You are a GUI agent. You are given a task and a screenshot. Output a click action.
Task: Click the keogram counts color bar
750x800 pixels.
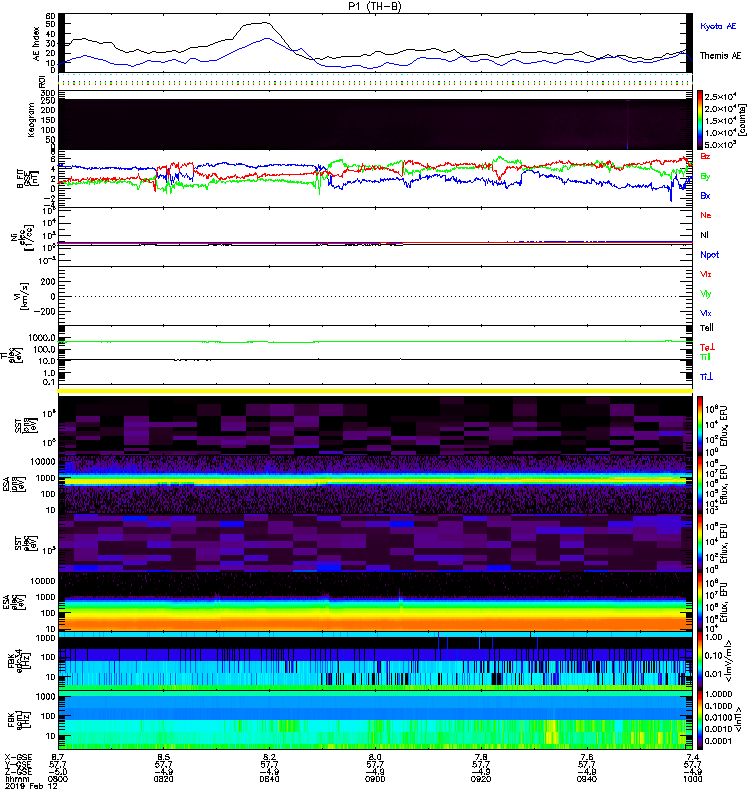[702, 119]
